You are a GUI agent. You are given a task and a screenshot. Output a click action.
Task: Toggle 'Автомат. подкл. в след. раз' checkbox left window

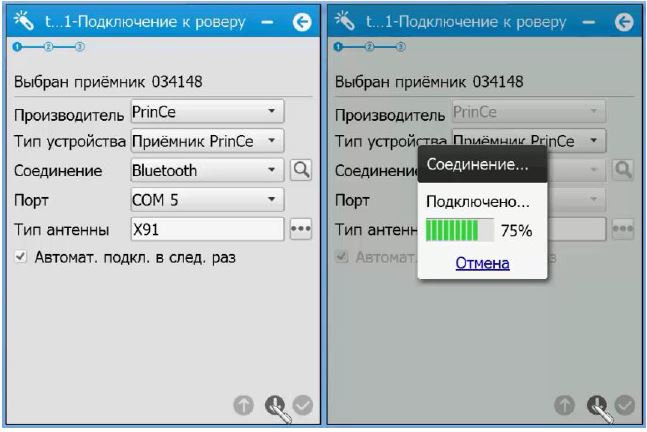[20, 257]
